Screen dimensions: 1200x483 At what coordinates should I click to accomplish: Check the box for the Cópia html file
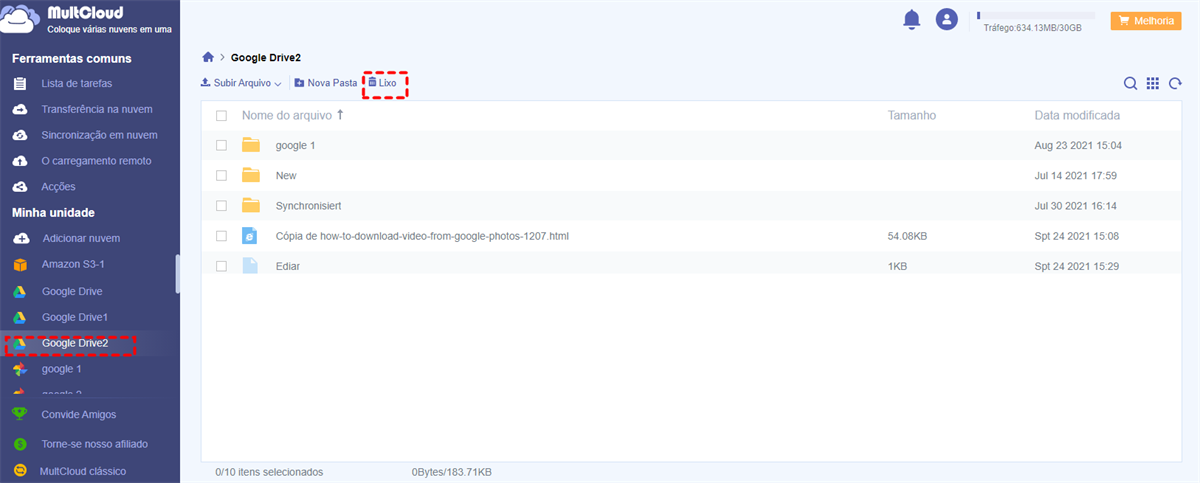pos(222,236)
